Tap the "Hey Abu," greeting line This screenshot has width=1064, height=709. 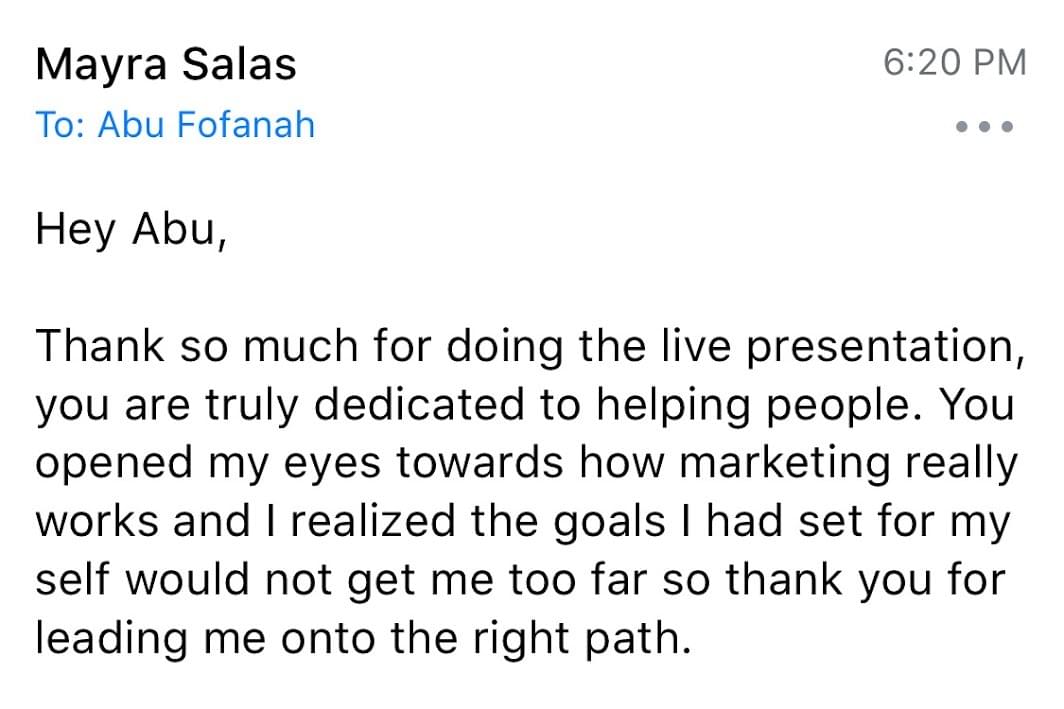131,231
